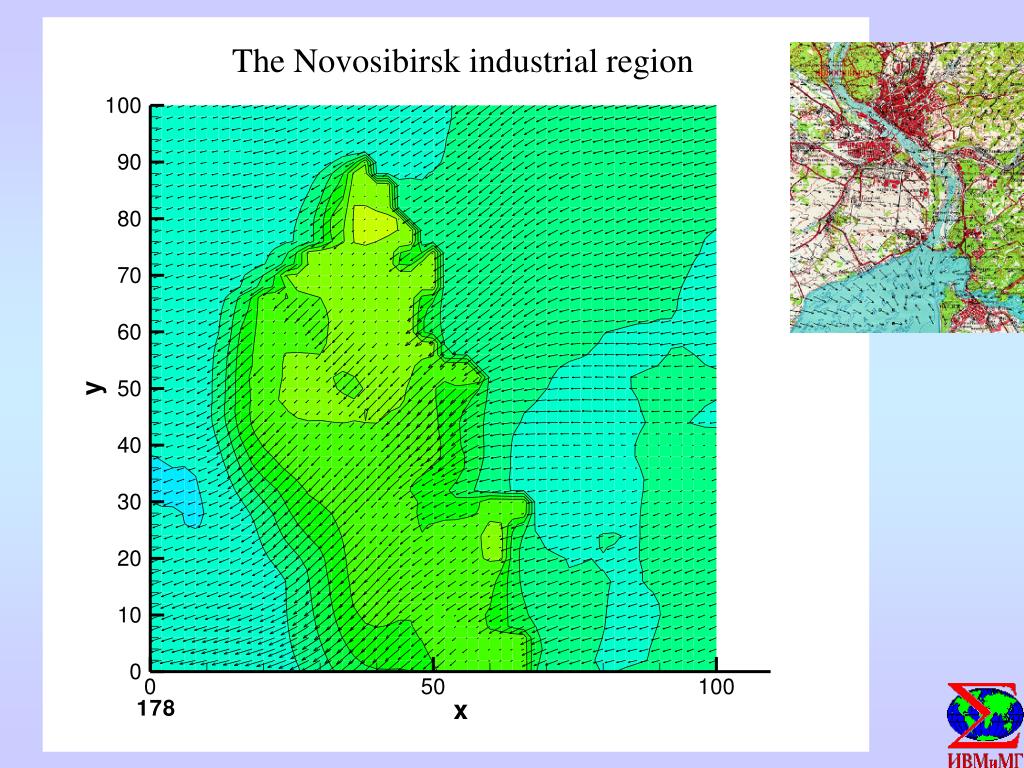
Task: Click the 0 label at the x axis origin
Action: click(150, 687)
